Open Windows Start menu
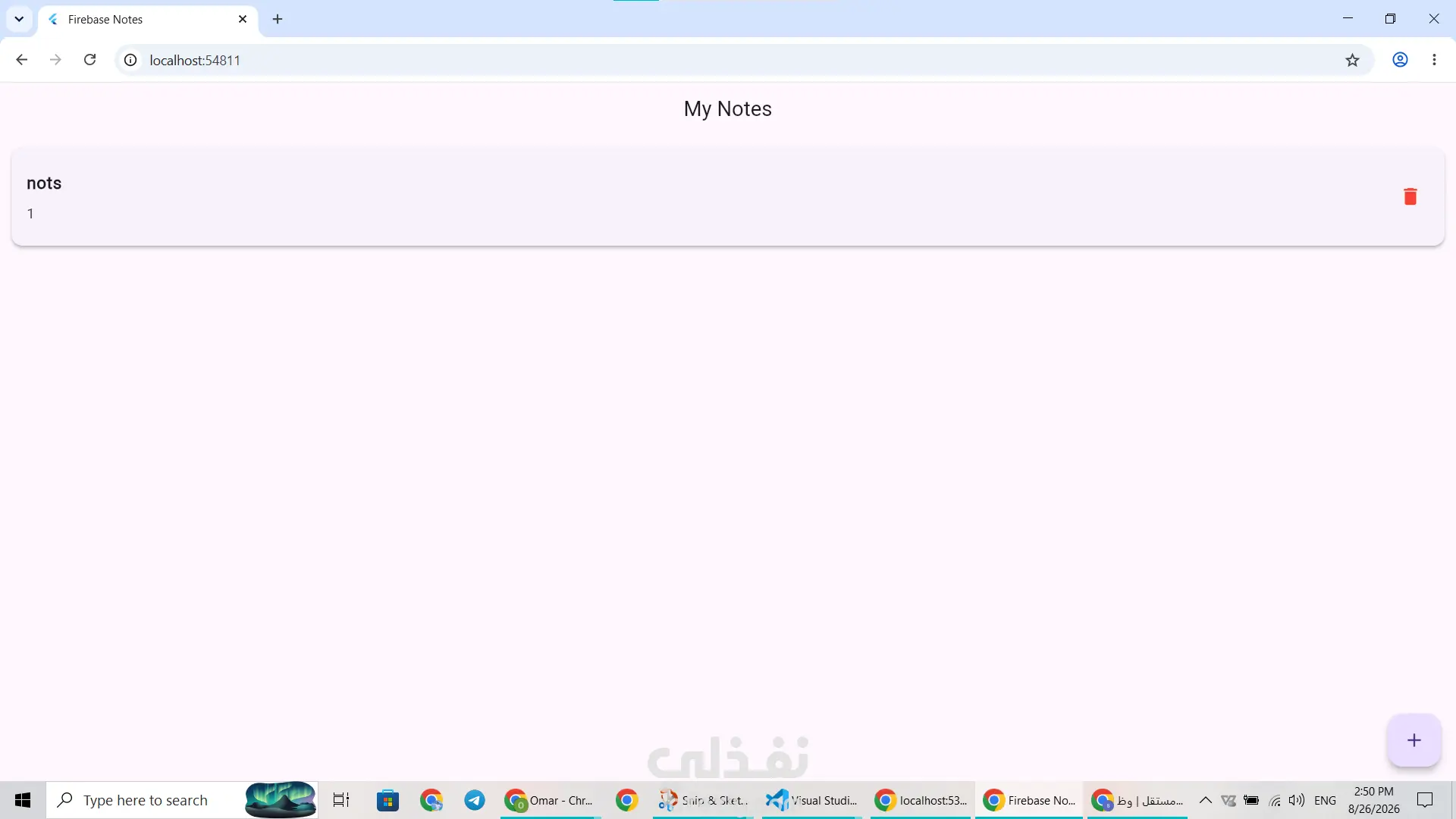The width and height of the screenshot is (1456, 819). [23, 800]
